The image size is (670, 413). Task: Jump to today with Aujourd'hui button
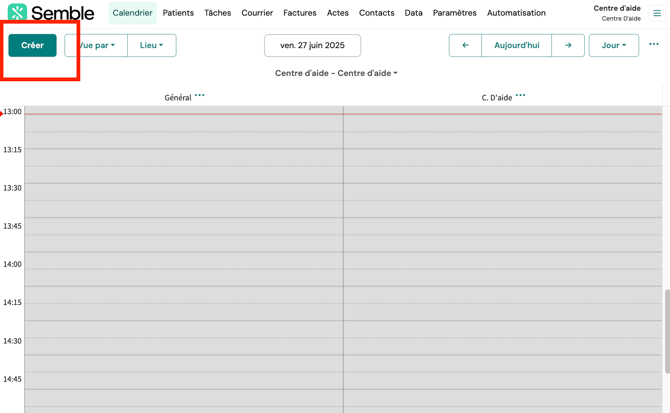516,45
